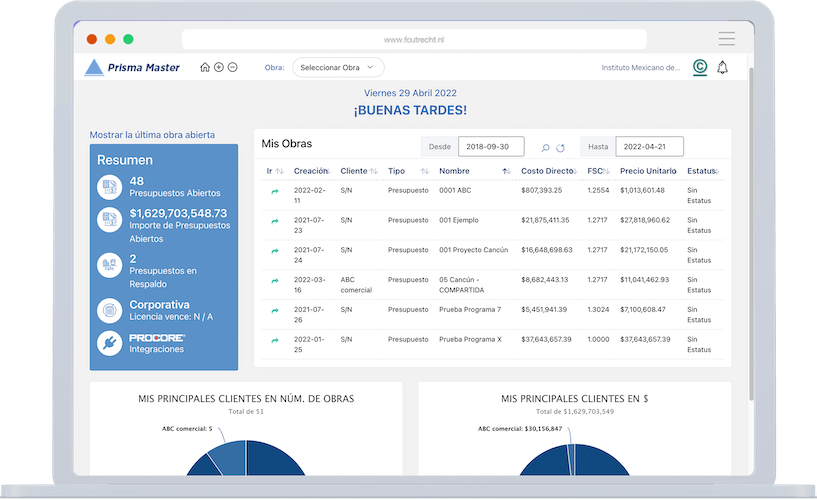Click the plus circle icon in header
Image resolution: width=817 pixels, height=500 pixels.
coord(219,67)
